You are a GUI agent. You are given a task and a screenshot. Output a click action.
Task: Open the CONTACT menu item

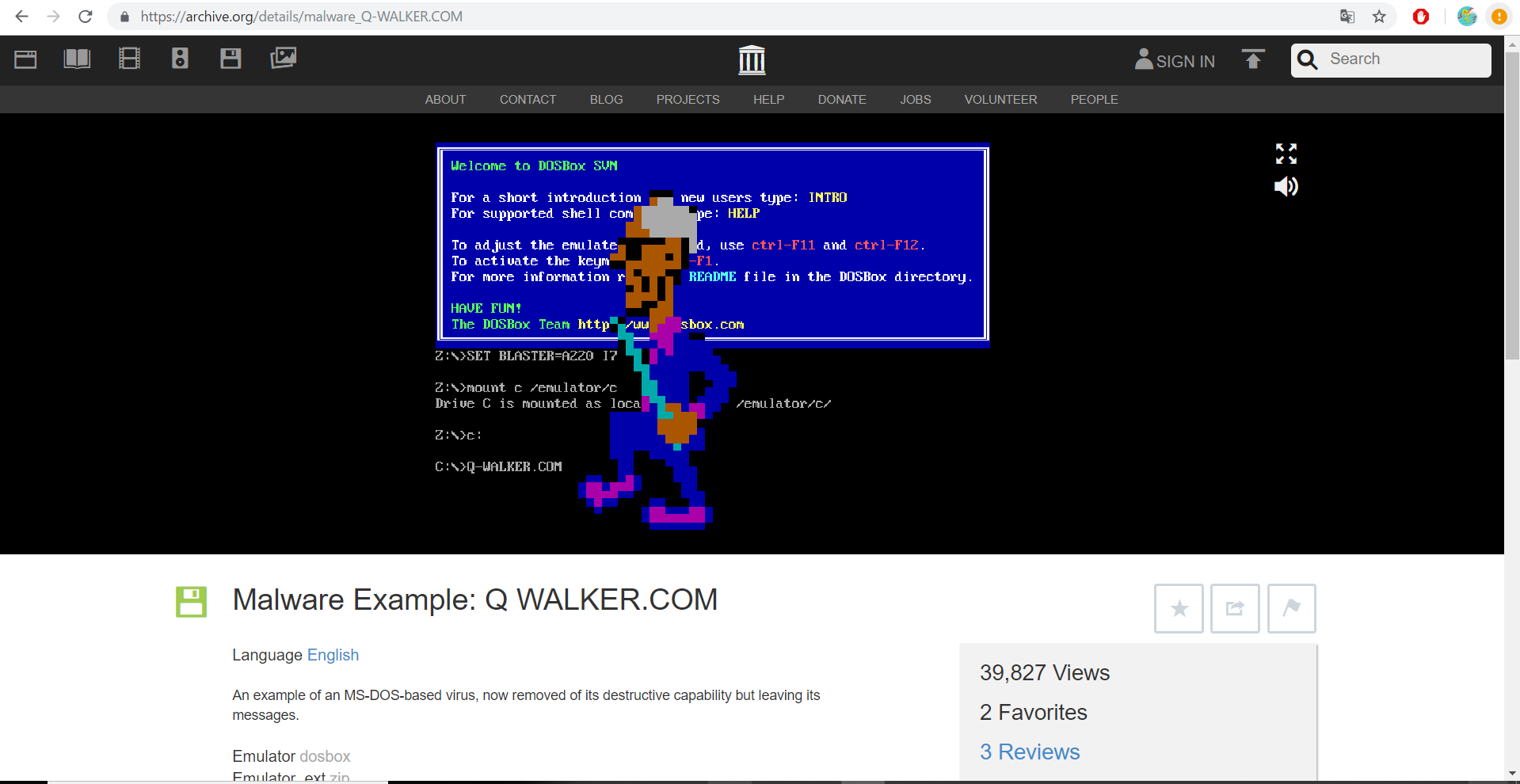pos(528,100)
